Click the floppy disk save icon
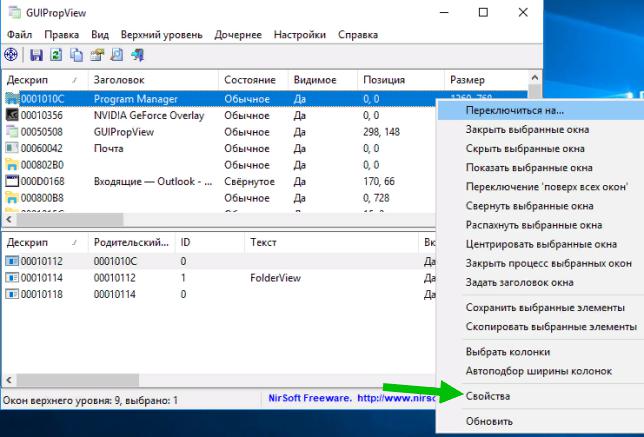 click(x=36, y=55)
